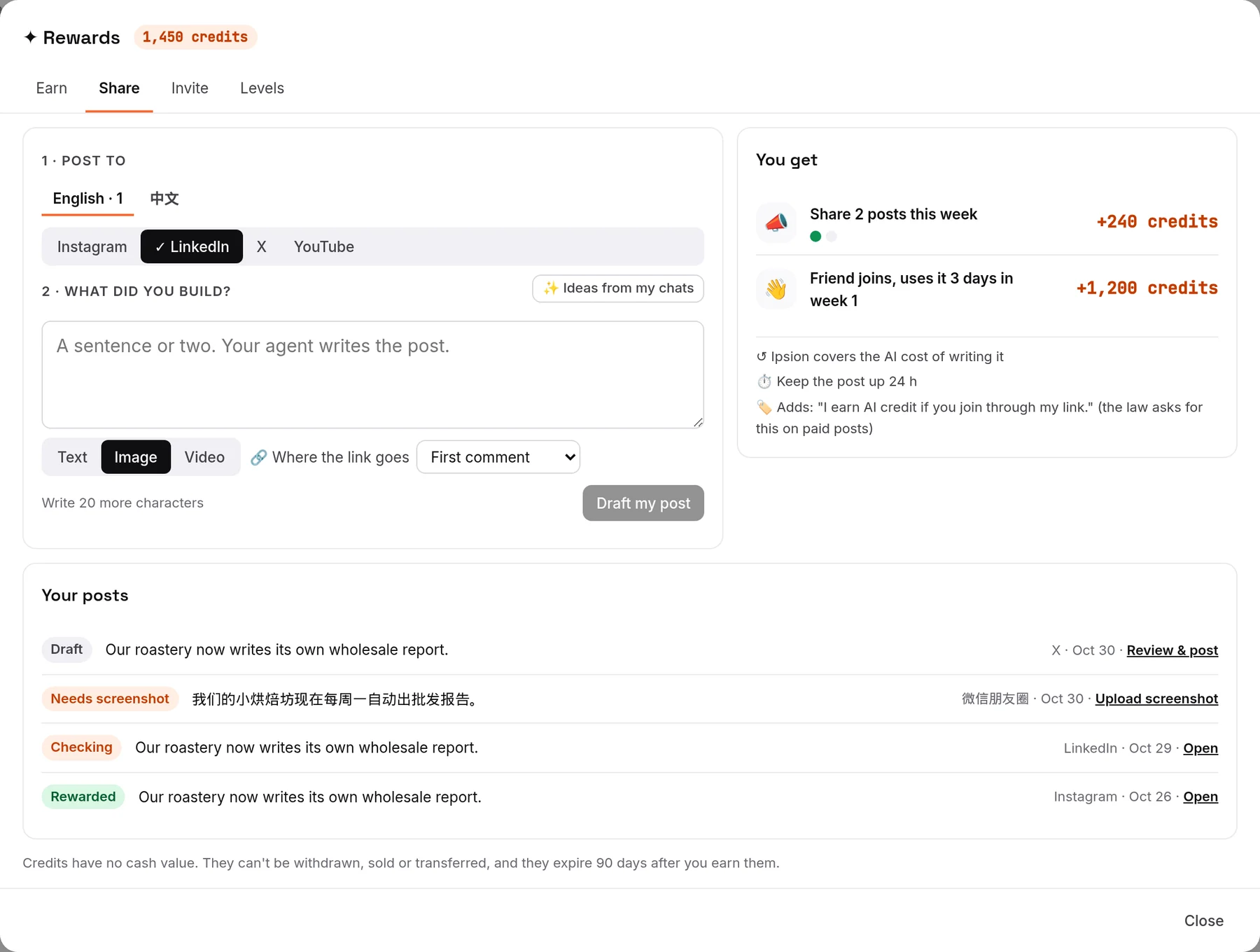Click 'Ideas from my chats' button
Image resolution: width=1260 pixels, height=952 pixels.
coord(618,288)
